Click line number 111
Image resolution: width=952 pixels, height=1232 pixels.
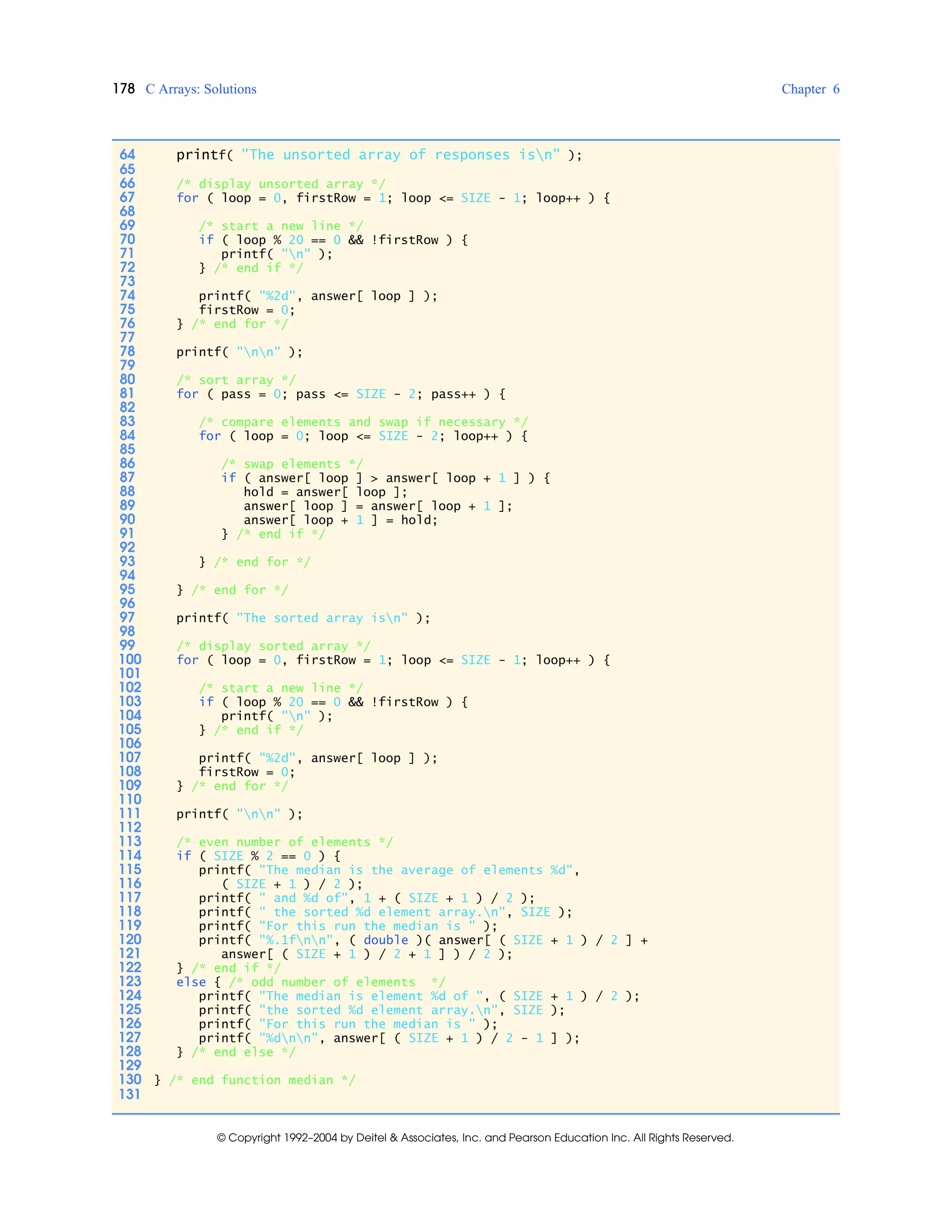click(130, 813)
